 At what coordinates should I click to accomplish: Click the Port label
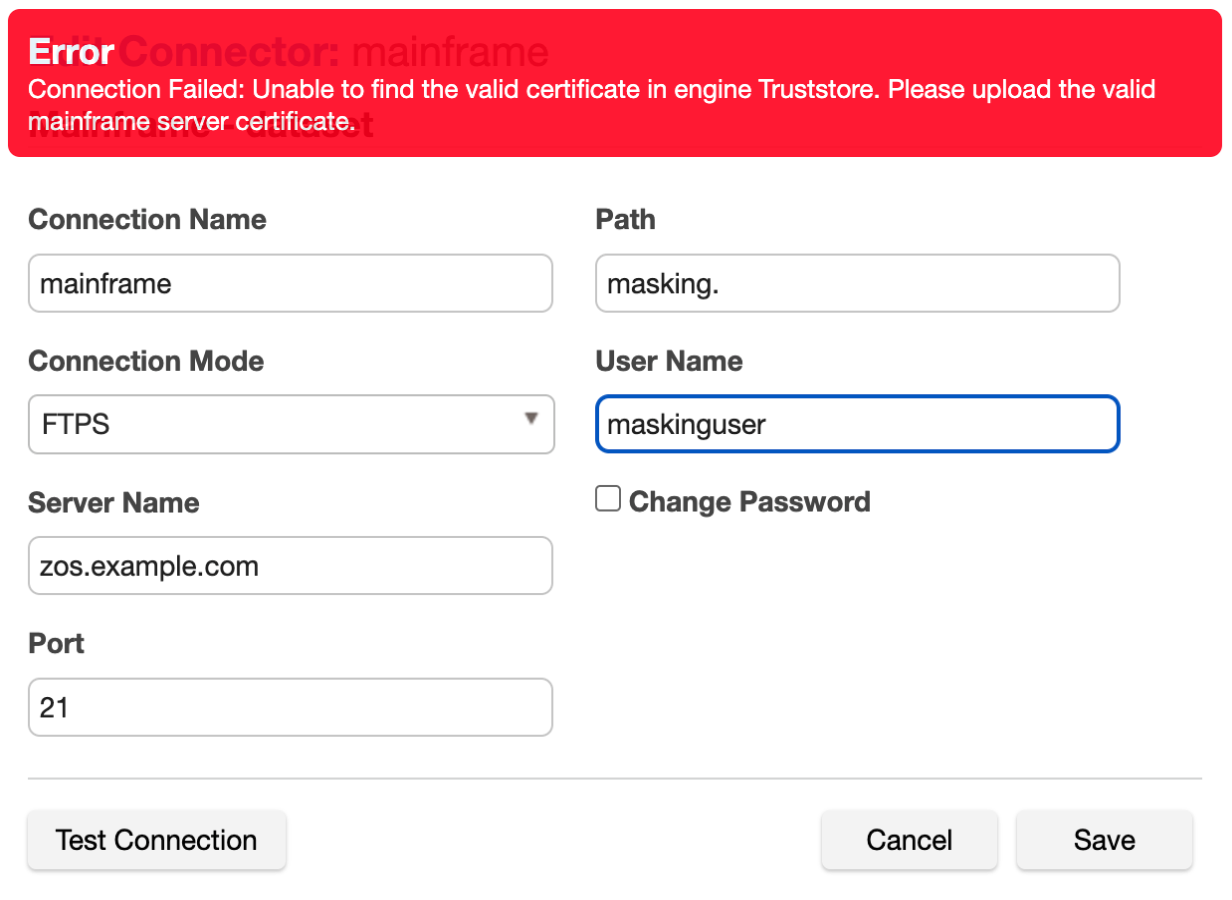tap(56, 643)
